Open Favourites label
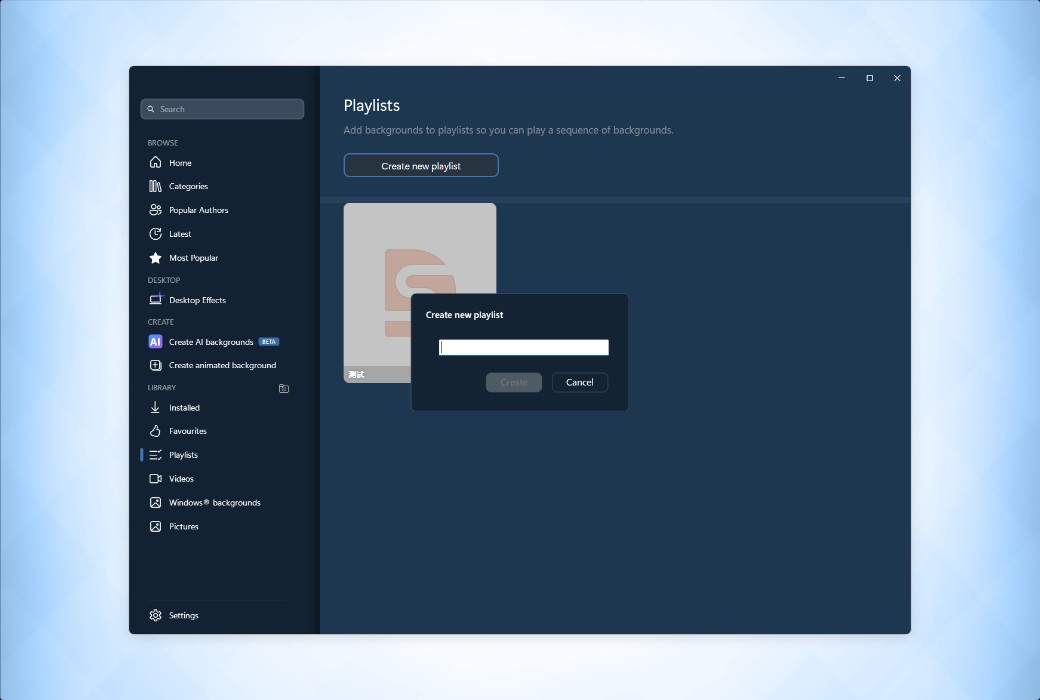Screen dimensions: 1040x700 pos(188,431)
